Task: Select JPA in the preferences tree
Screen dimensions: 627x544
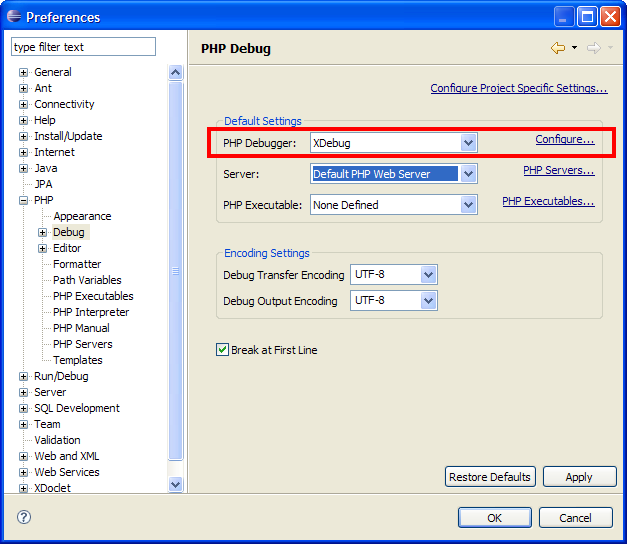Action: (43, 184)
